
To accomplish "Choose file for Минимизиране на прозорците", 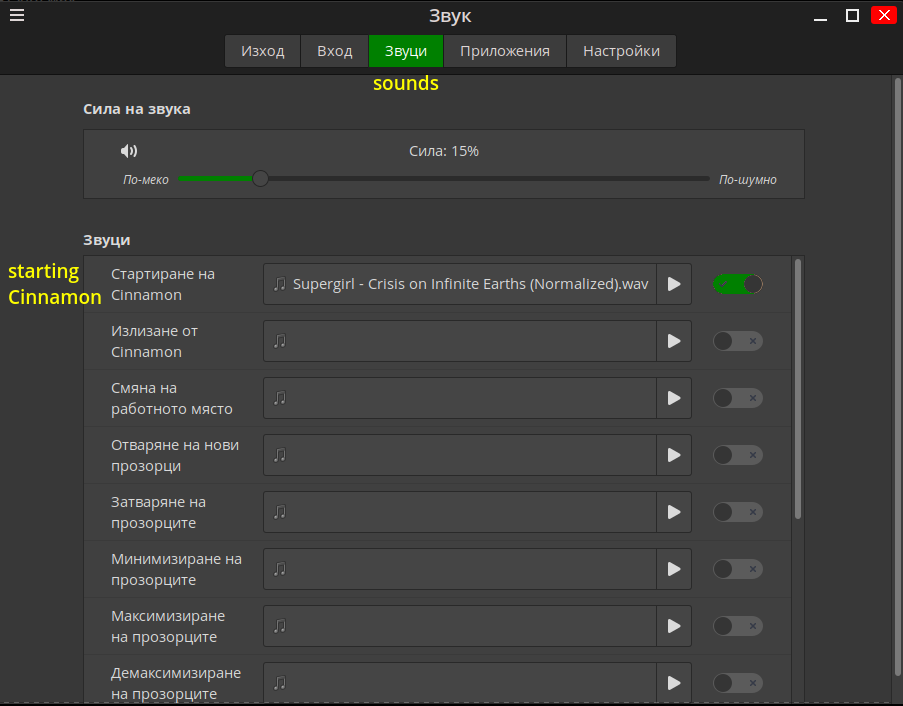I will tap(460, 569).
